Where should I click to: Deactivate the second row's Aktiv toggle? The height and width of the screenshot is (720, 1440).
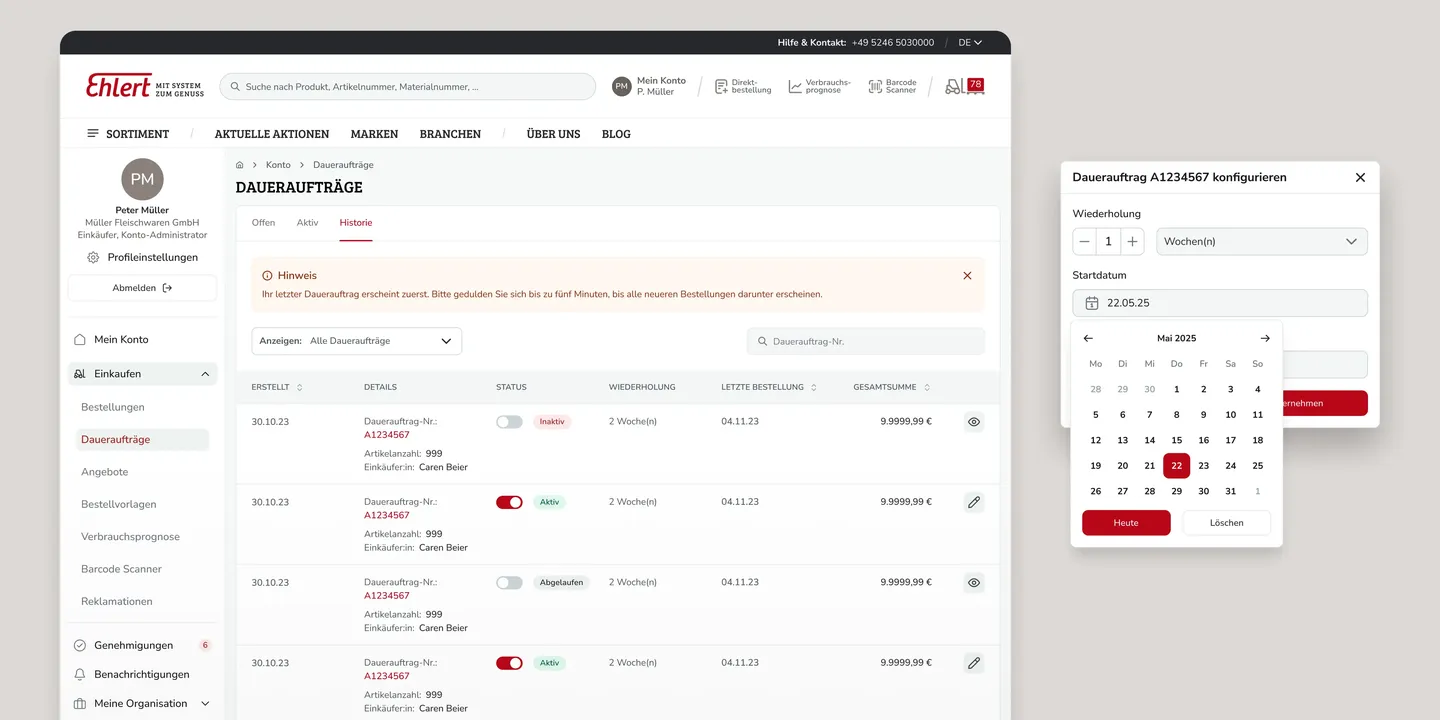coord(509,501)
